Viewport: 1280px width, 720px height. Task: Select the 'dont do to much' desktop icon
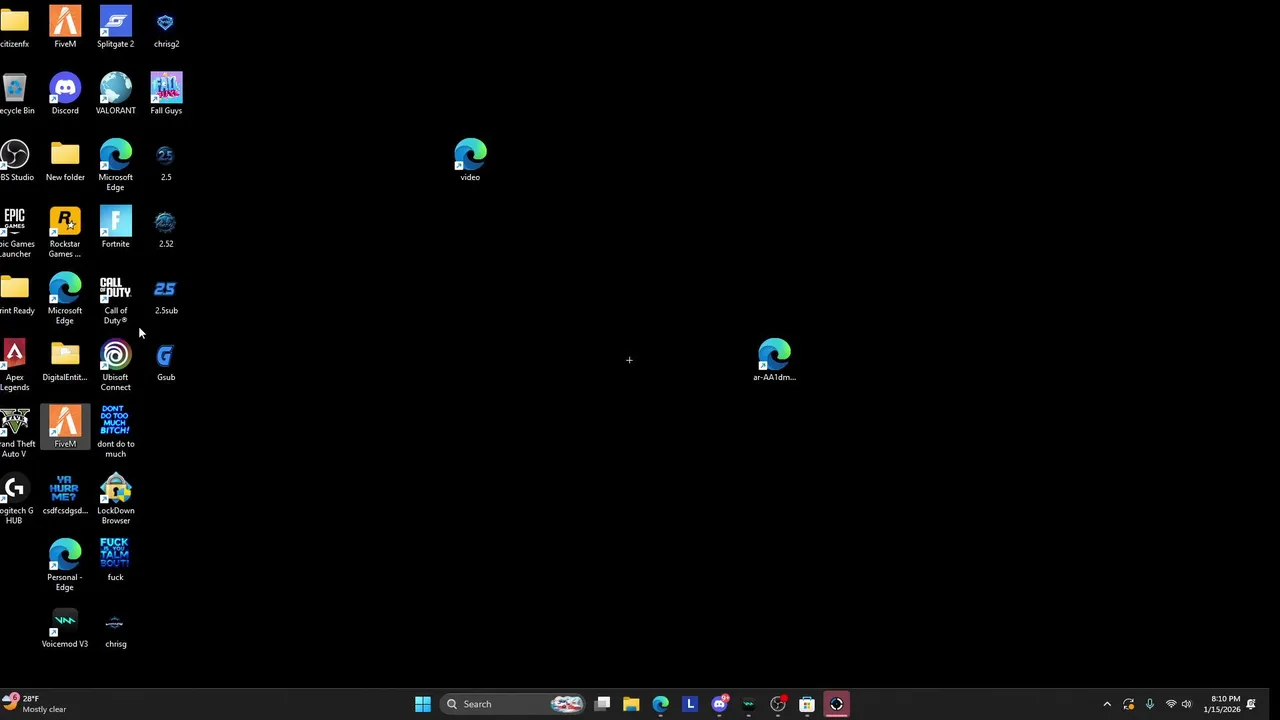115,432
